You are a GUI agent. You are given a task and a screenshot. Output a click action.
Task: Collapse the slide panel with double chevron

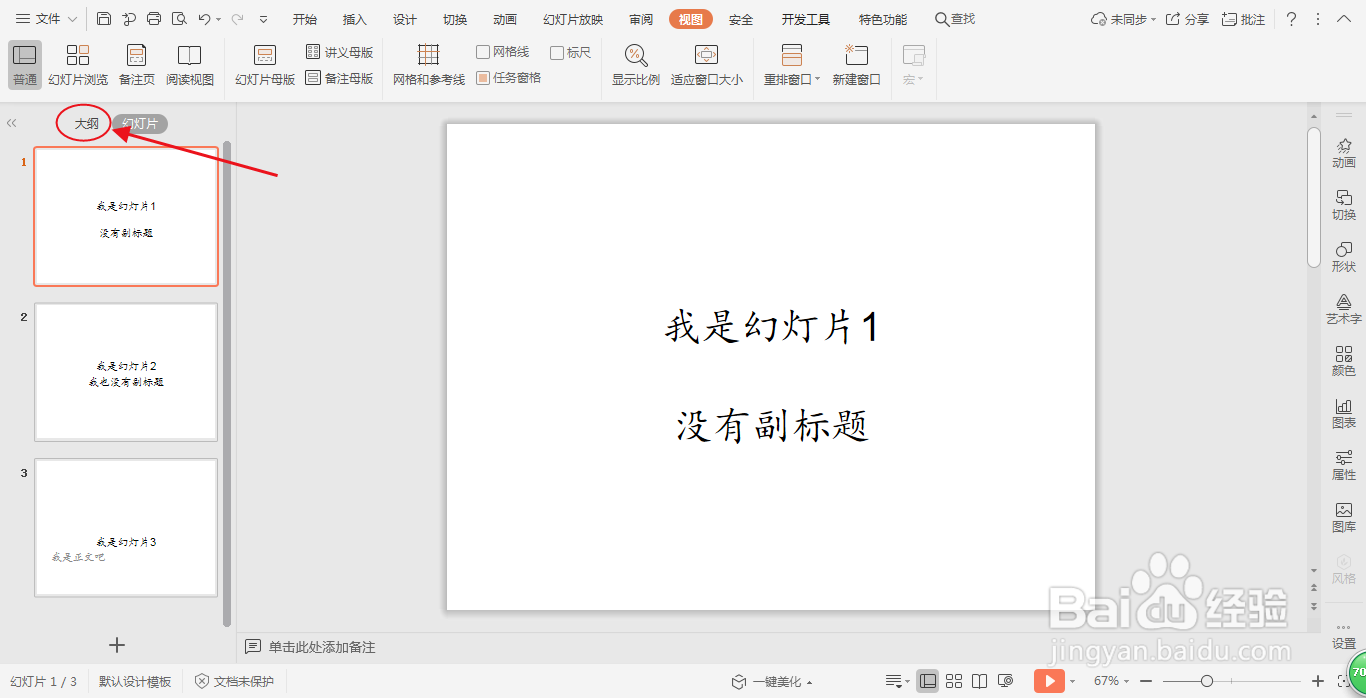(12, 123)
